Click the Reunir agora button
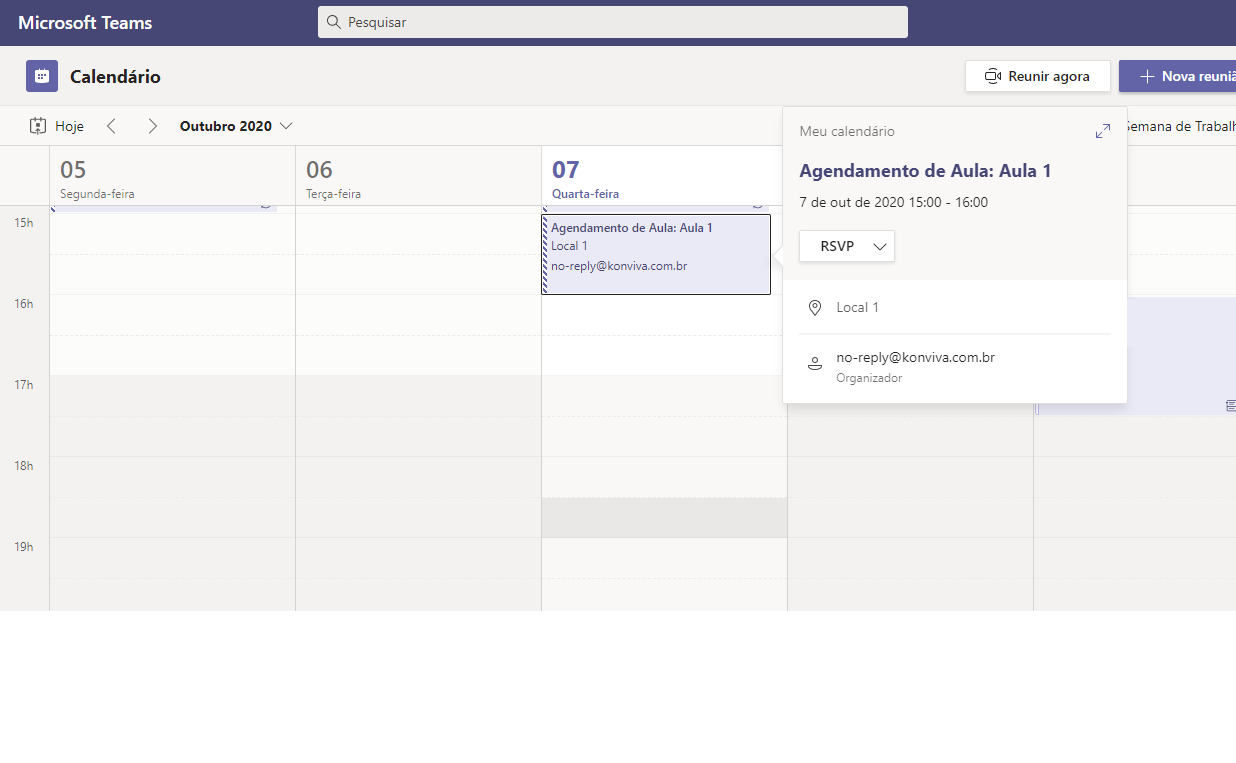The height and width of the screenshot is (763, 1236). point(1038,76)
